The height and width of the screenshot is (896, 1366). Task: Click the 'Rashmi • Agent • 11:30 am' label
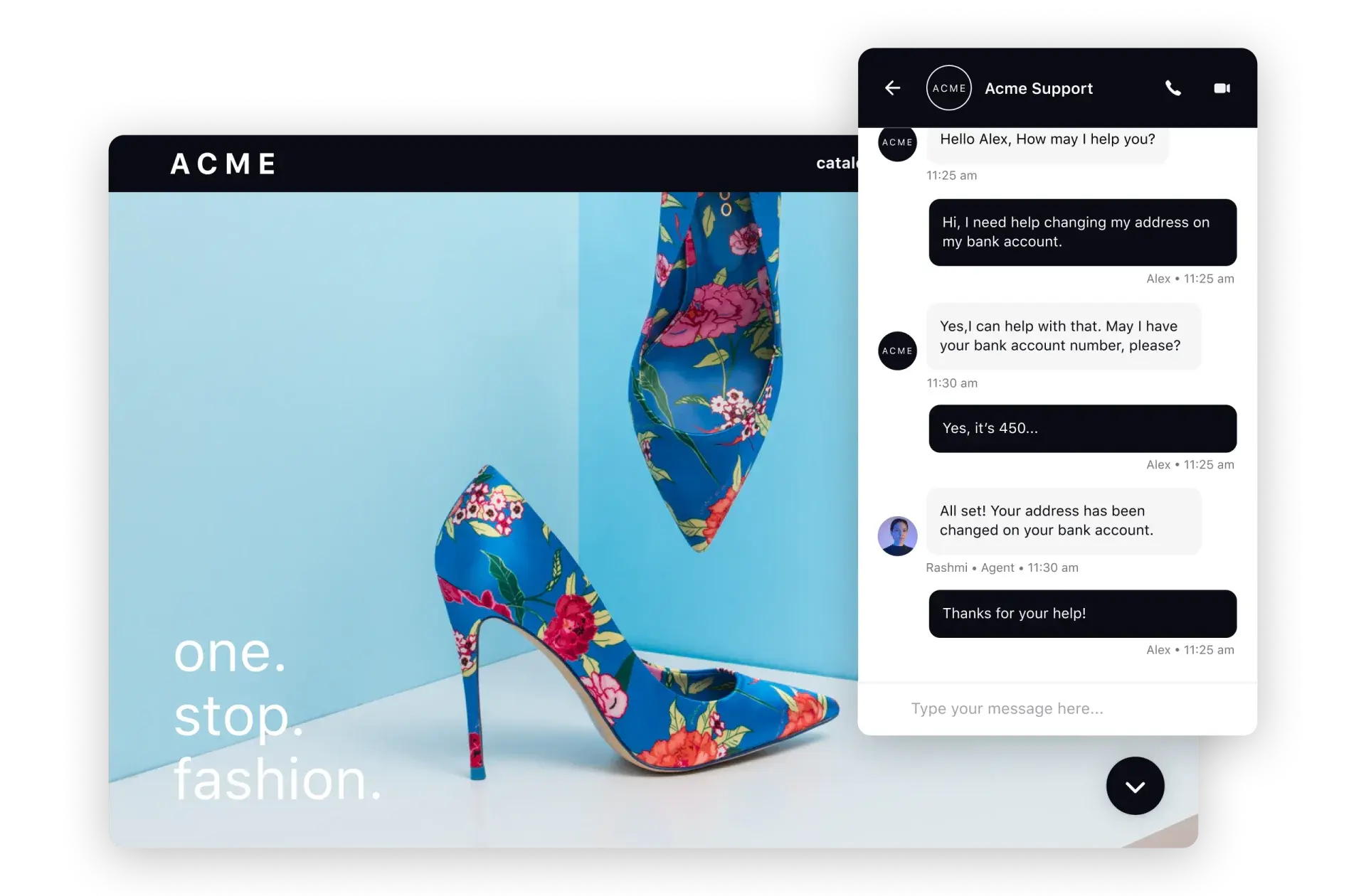pyautogui.click(x=1002, y=567)
